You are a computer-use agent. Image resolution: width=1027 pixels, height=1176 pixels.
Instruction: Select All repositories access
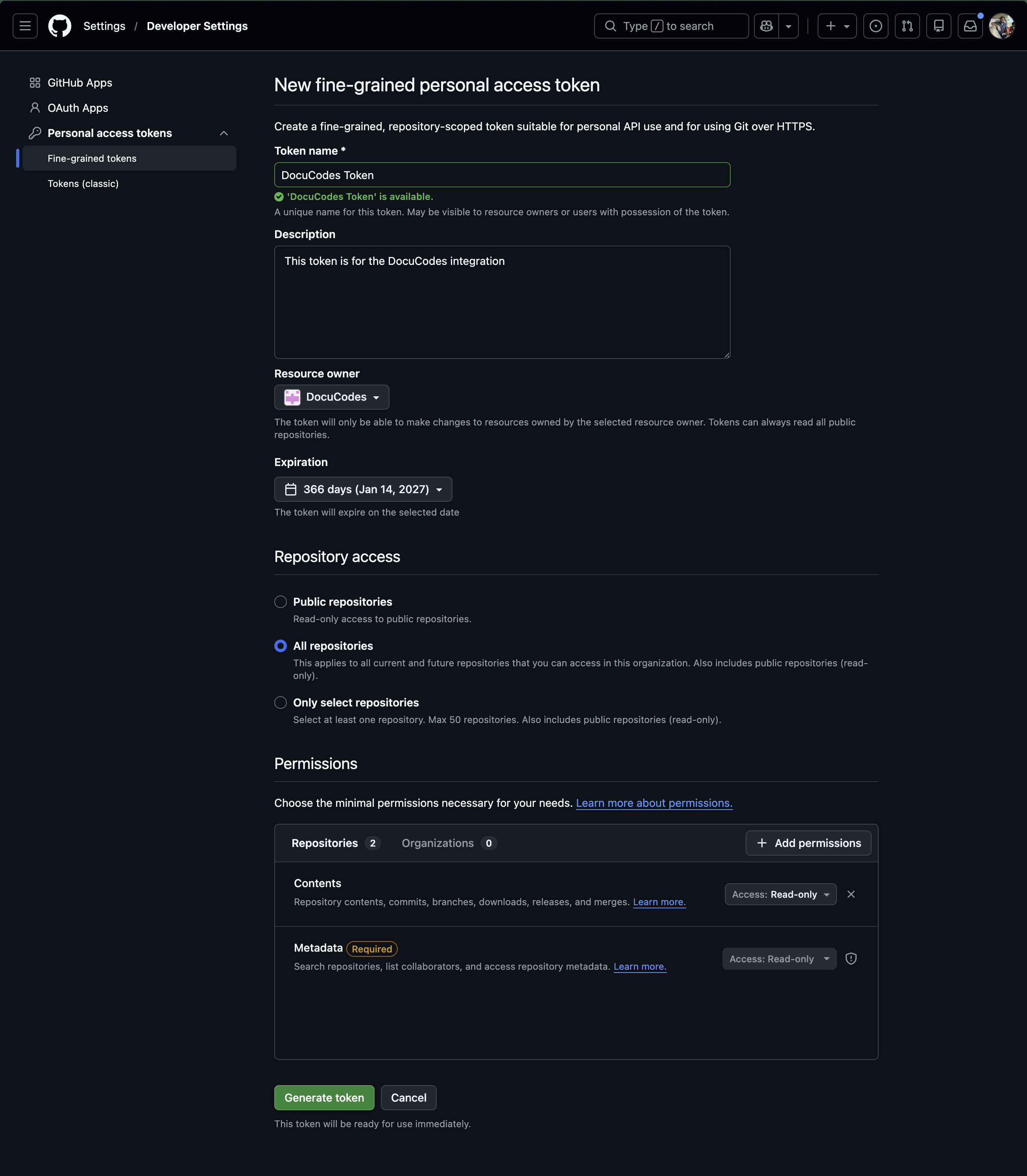280,646
